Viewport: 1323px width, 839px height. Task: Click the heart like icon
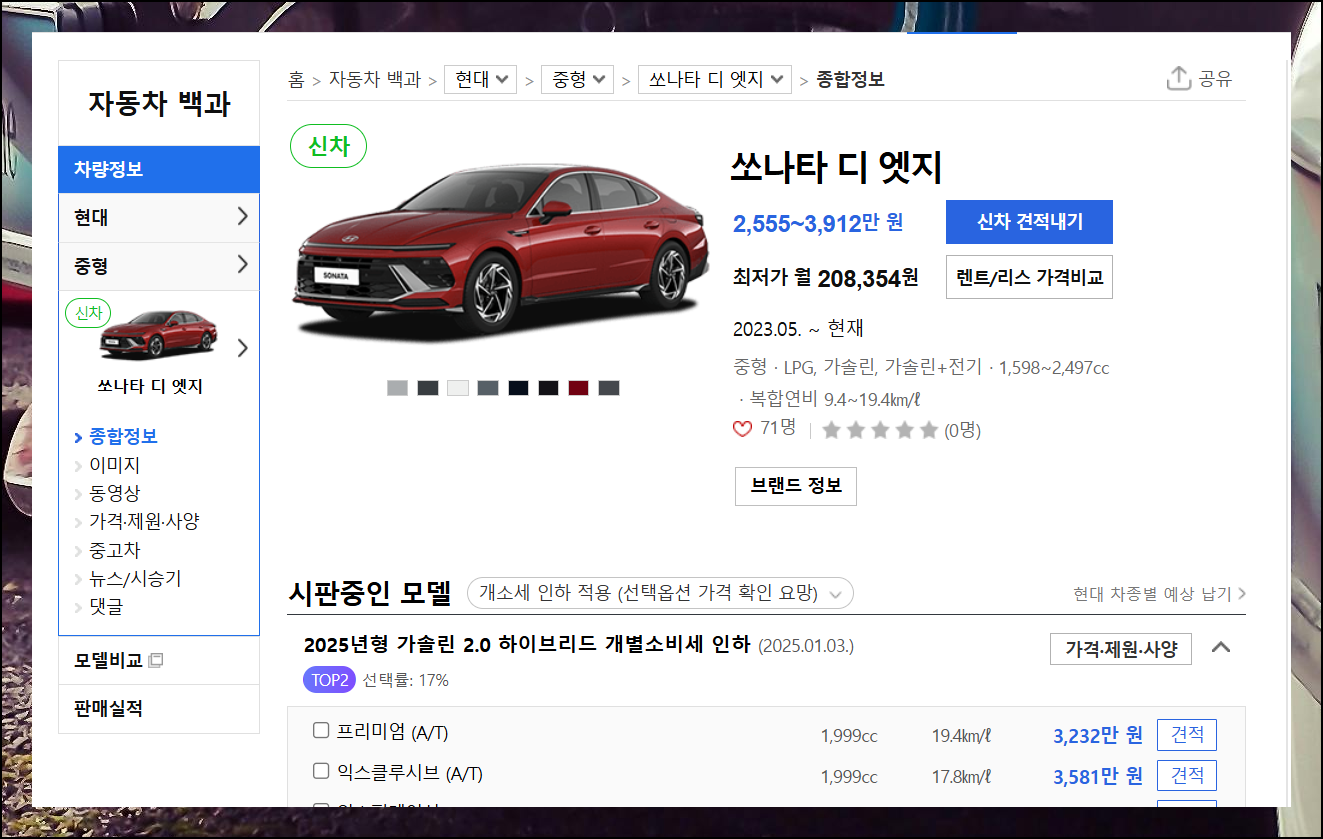tap(742, 429)
